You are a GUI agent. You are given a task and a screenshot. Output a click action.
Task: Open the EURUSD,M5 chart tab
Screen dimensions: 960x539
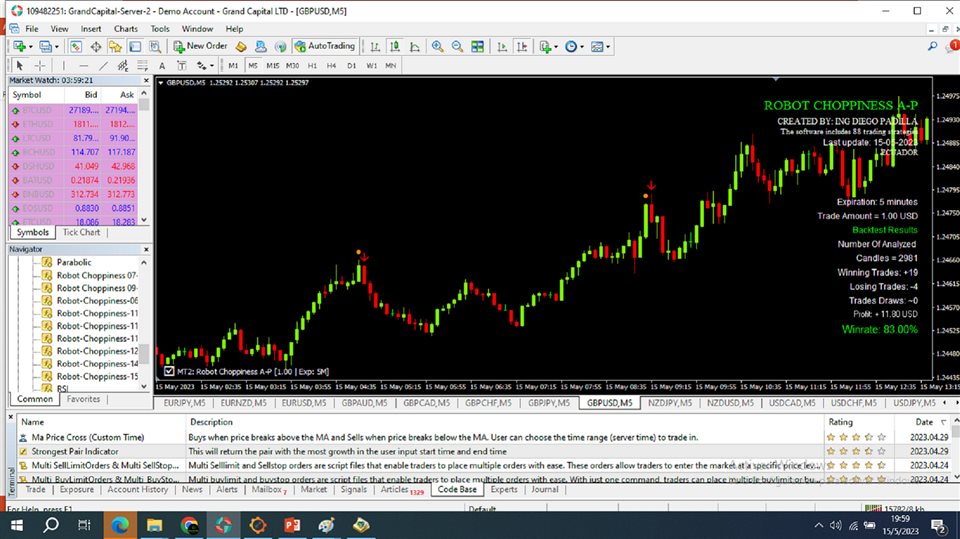click(304, 403)
